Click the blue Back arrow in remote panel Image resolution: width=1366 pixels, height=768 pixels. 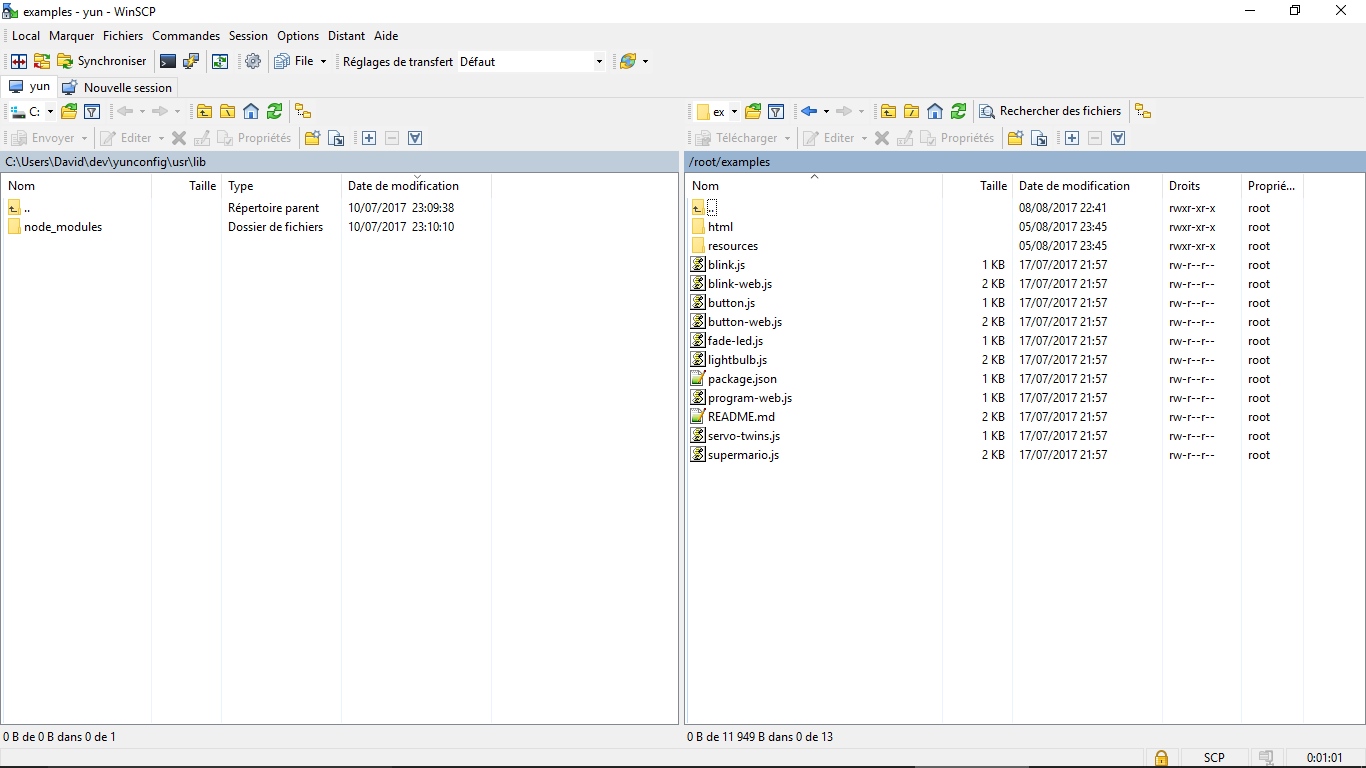pos(809,111)
